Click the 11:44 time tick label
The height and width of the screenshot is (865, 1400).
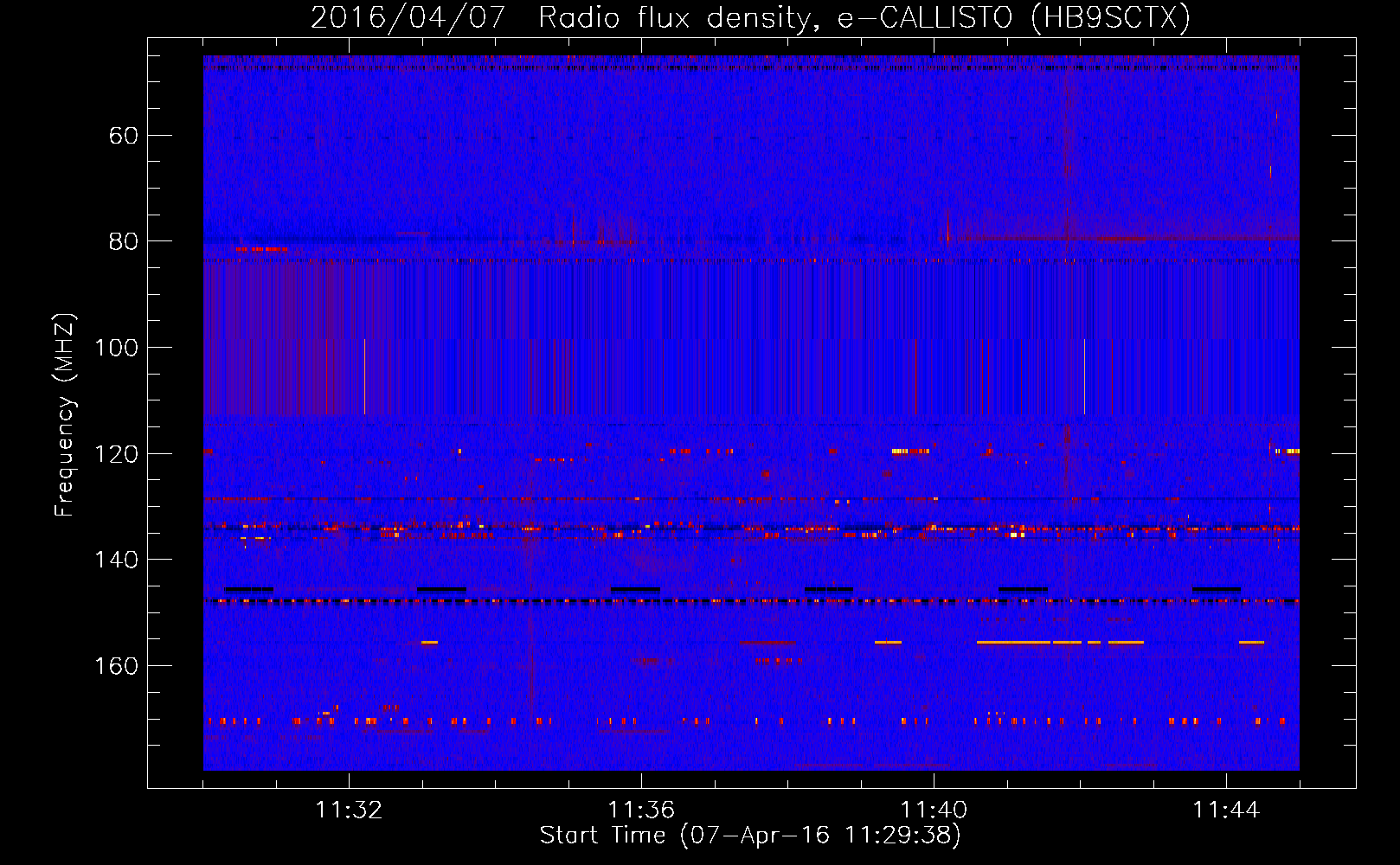(x=1226, y=811)
